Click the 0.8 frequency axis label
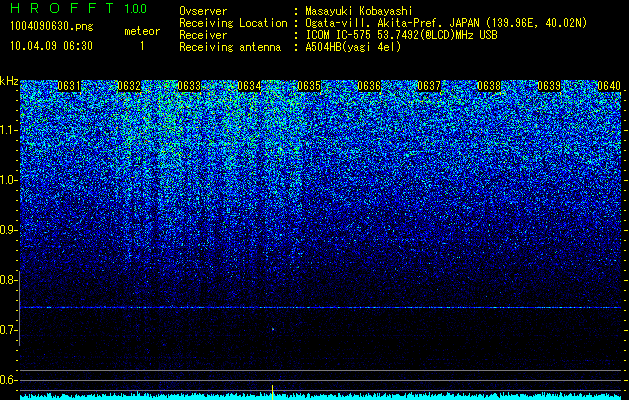The height and width of the screenshot is (400, 629). click(x=9, y=280)
